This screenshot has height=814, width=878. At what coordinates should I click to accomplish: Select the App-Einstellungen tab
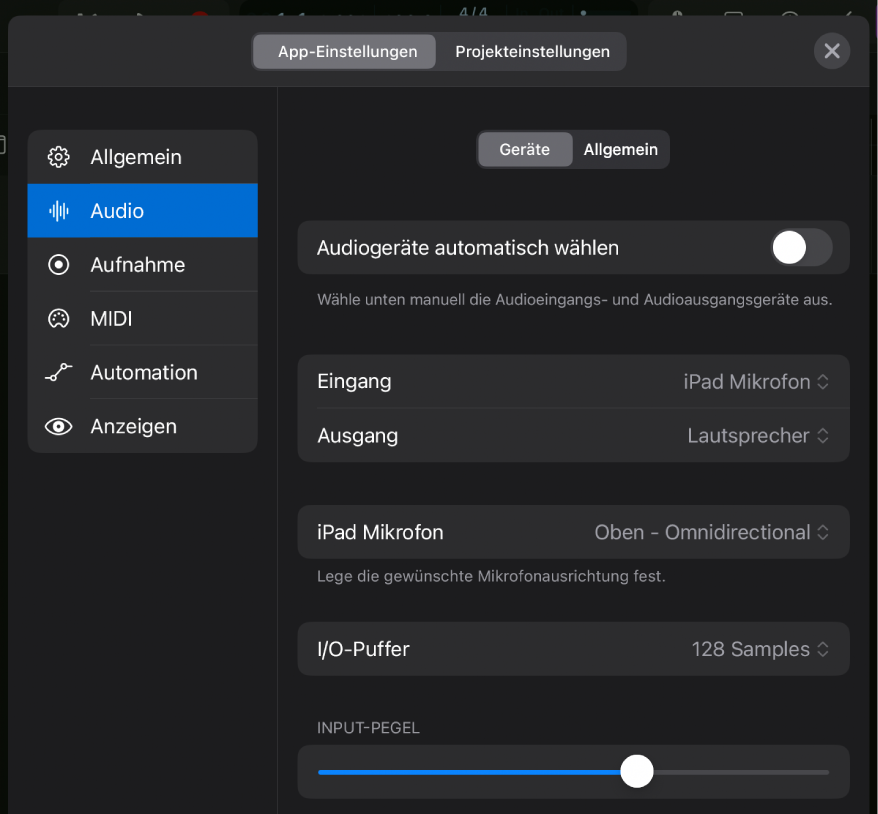click(347, 52)
